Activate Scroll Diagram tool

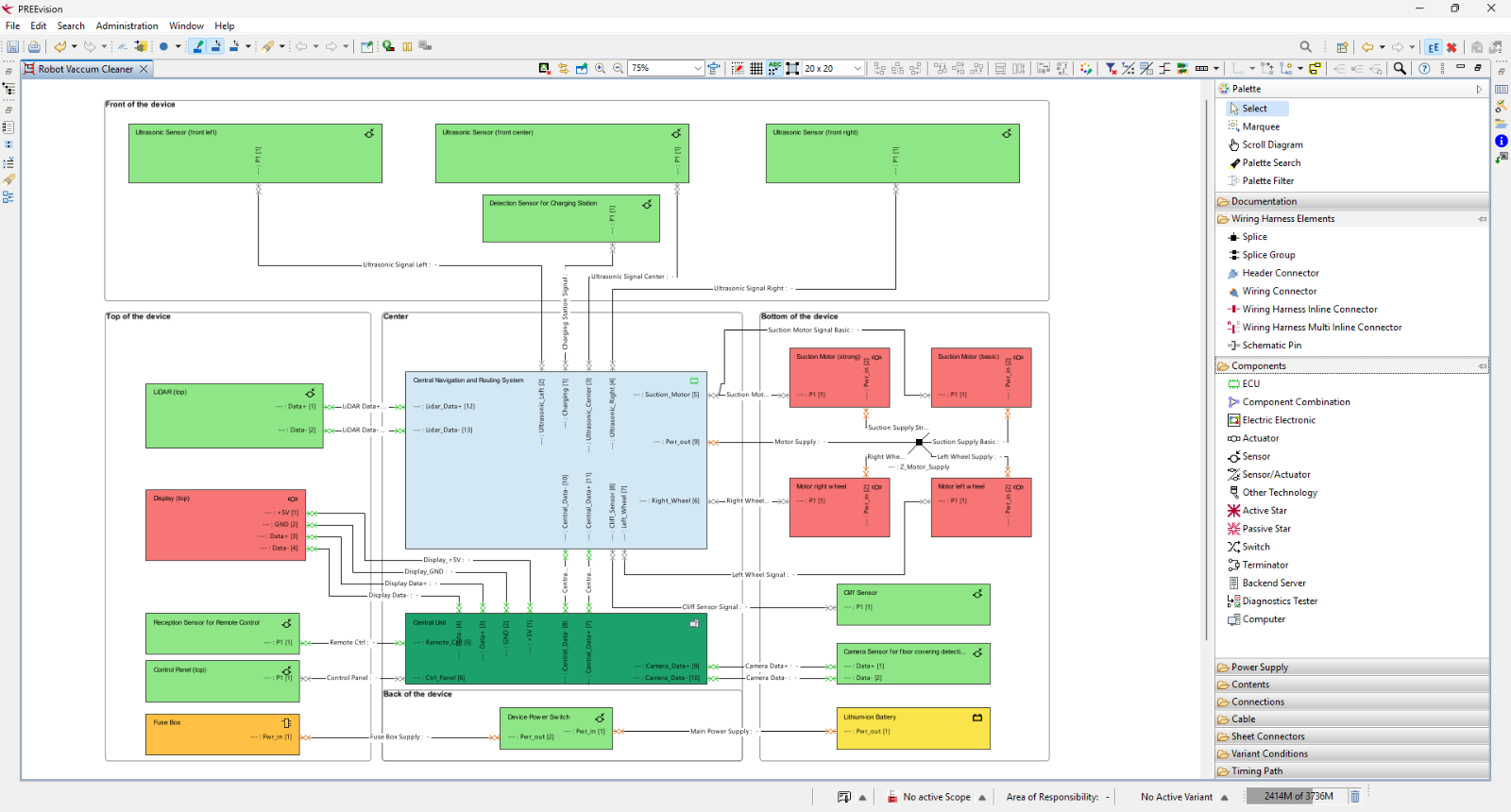tap(1272, 144)
